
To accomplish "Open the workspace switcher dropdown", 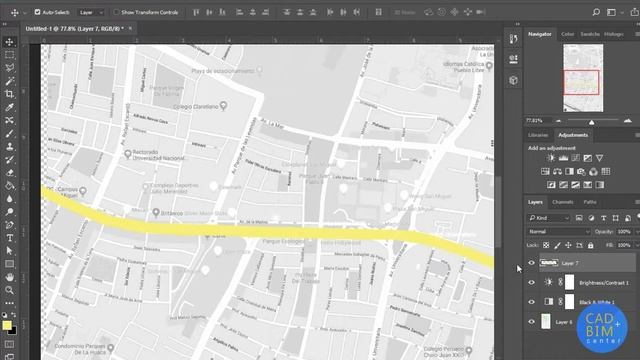I will 613,12.
